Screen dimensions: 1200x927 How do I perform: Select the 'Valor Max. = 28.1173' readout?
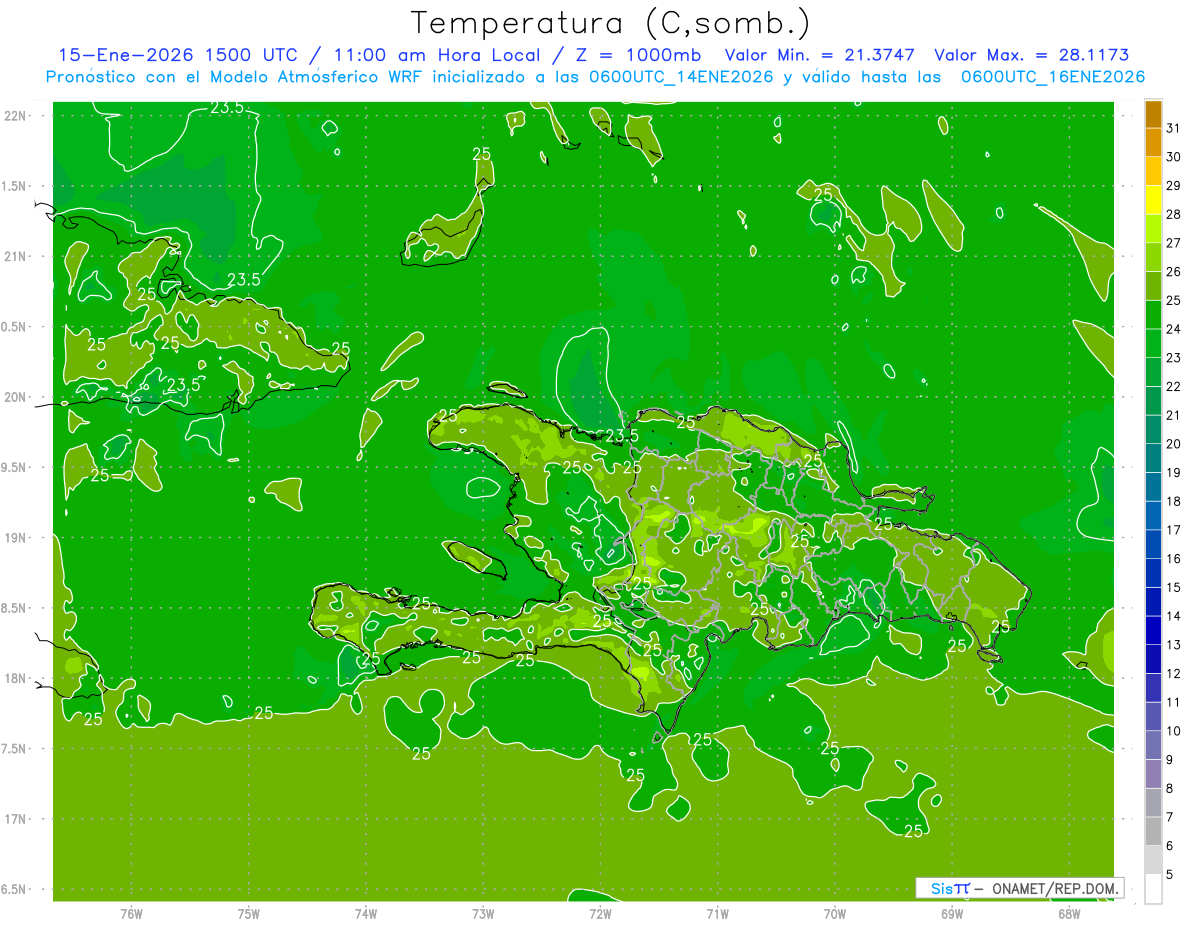tap(1031, 55)
